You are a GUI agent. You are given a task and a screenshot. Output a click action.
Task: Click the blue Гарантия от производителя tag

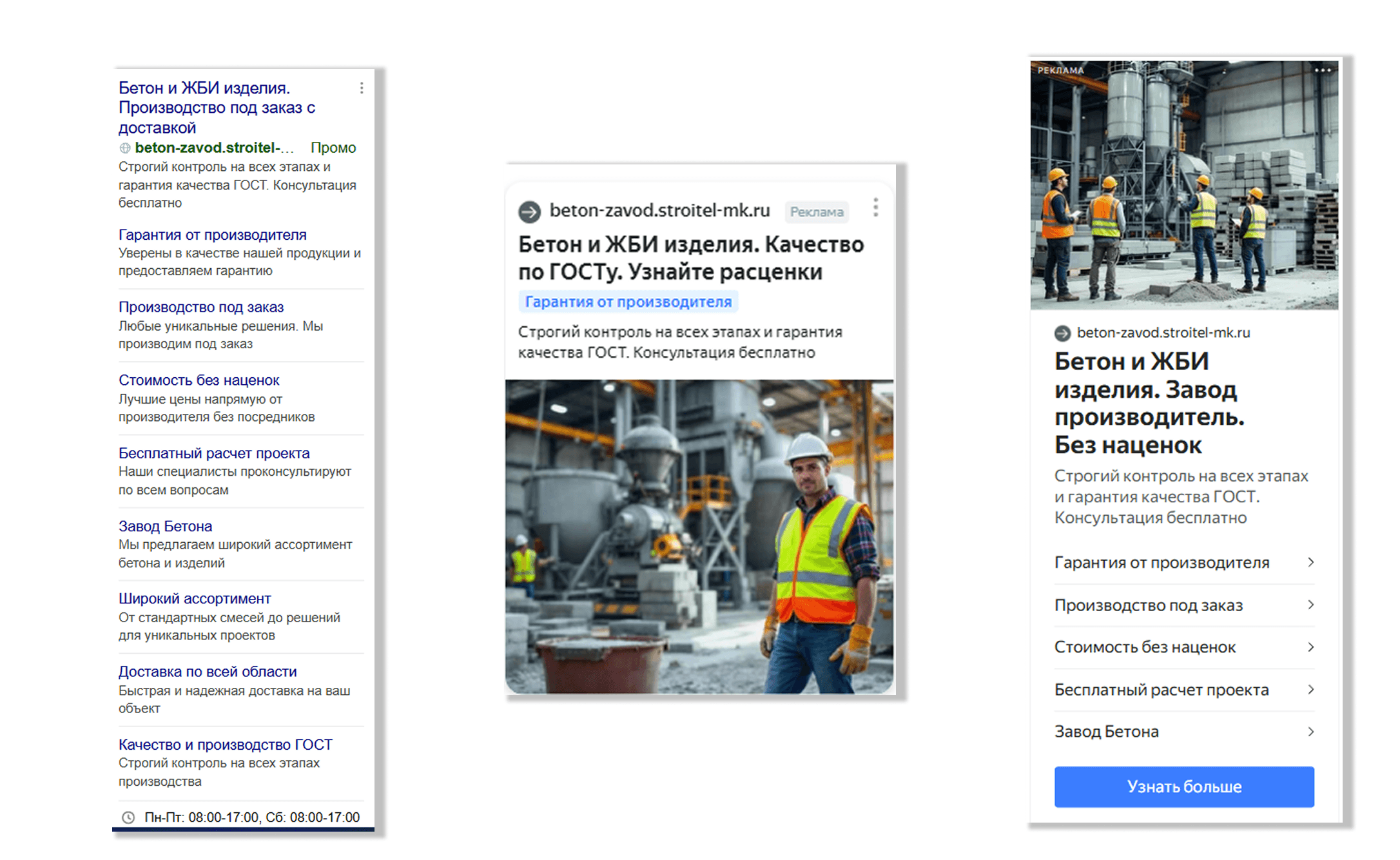628,302
